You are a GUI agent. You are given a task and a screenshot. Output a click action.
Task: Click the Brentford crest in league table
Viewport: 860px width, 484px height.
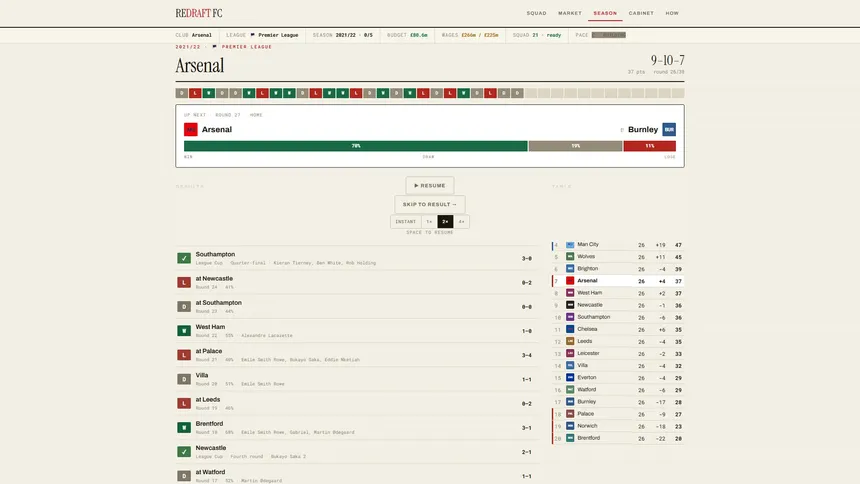pyautogui.click(x=570, y=438)
